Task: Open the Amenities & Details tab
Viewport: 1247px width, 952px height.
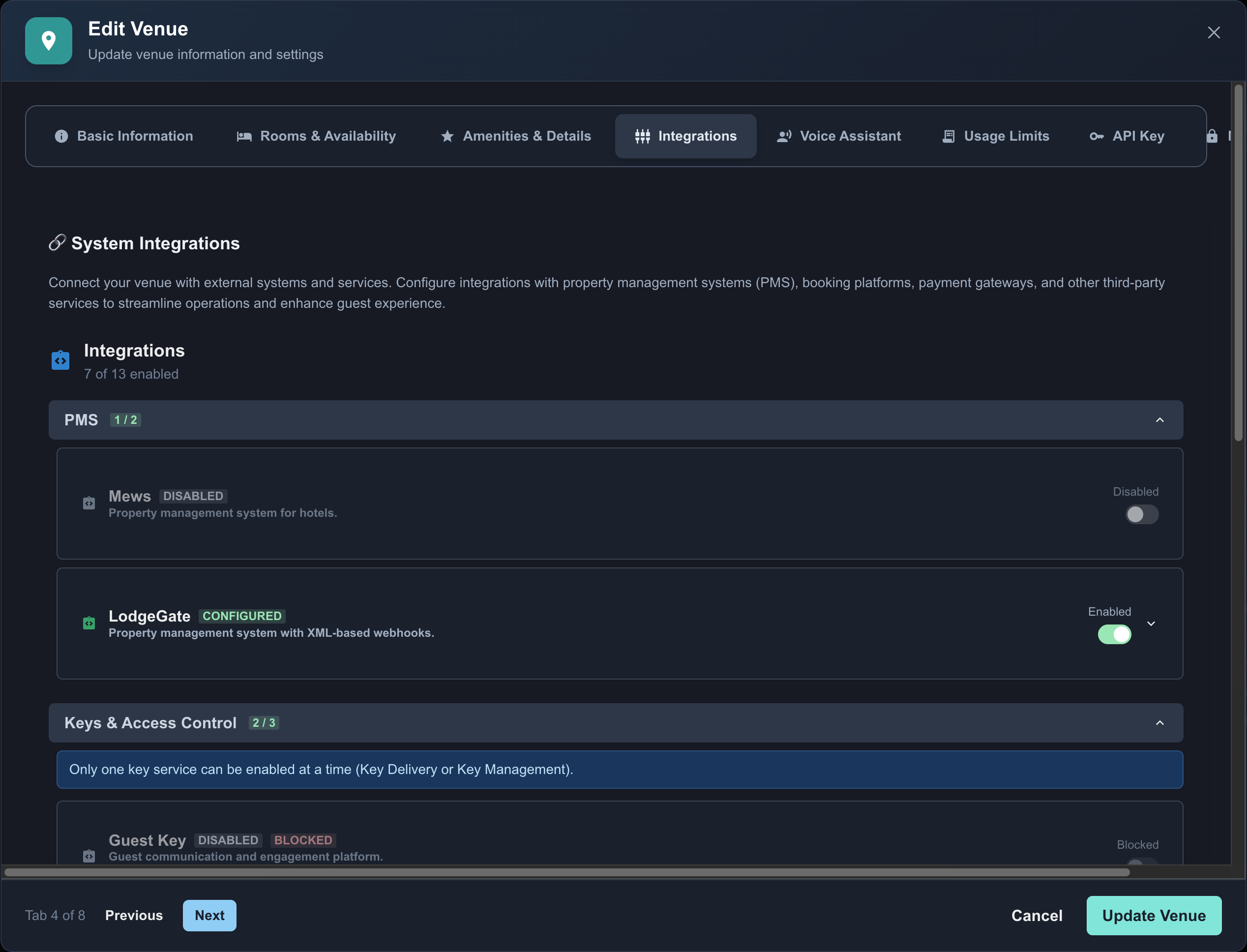Action: [516, 137]
